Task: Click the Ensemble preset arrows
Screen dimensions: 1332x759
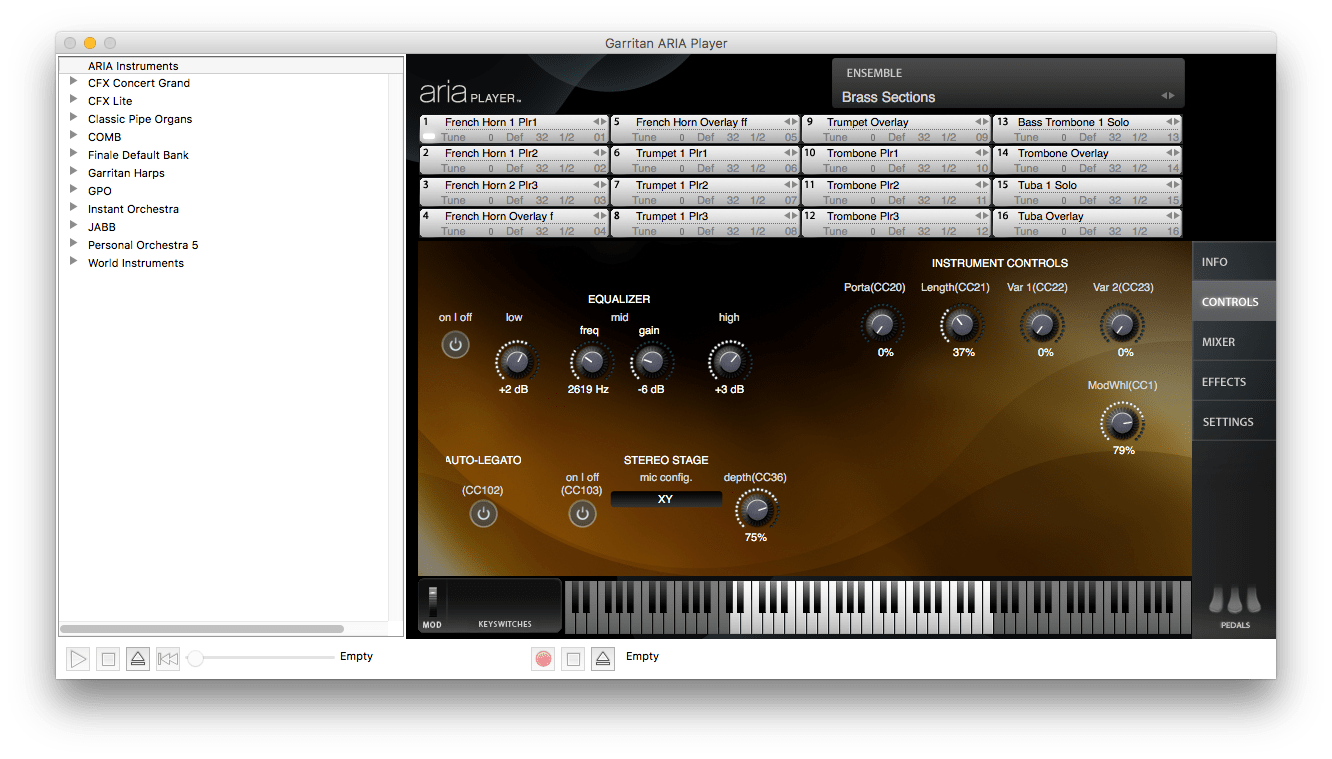Action: pos(1166,96)
